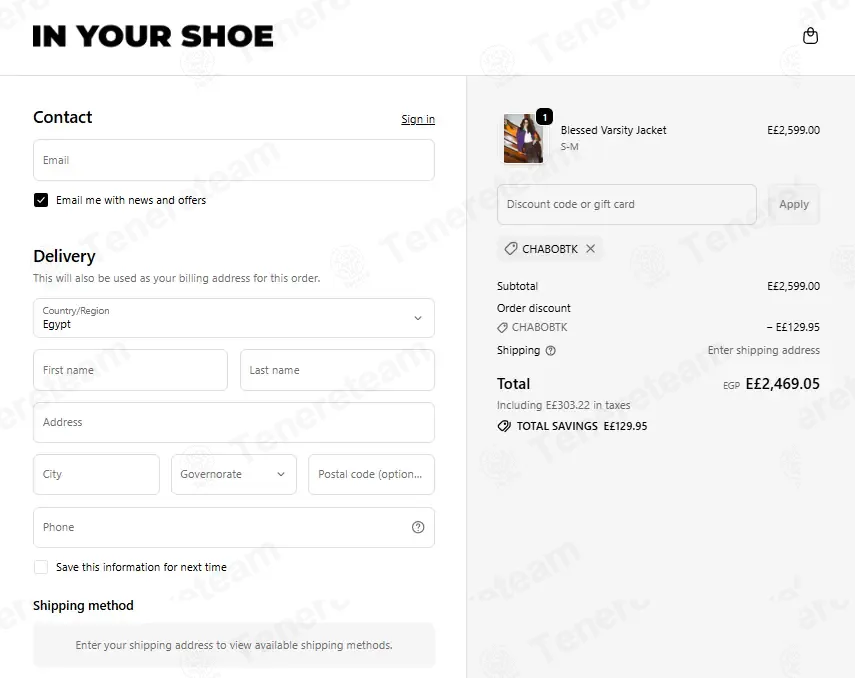Click the Blessed Varsity Jacket thumbnail
The width and height of the screenshot is (855, 678).
coord(523,139)
